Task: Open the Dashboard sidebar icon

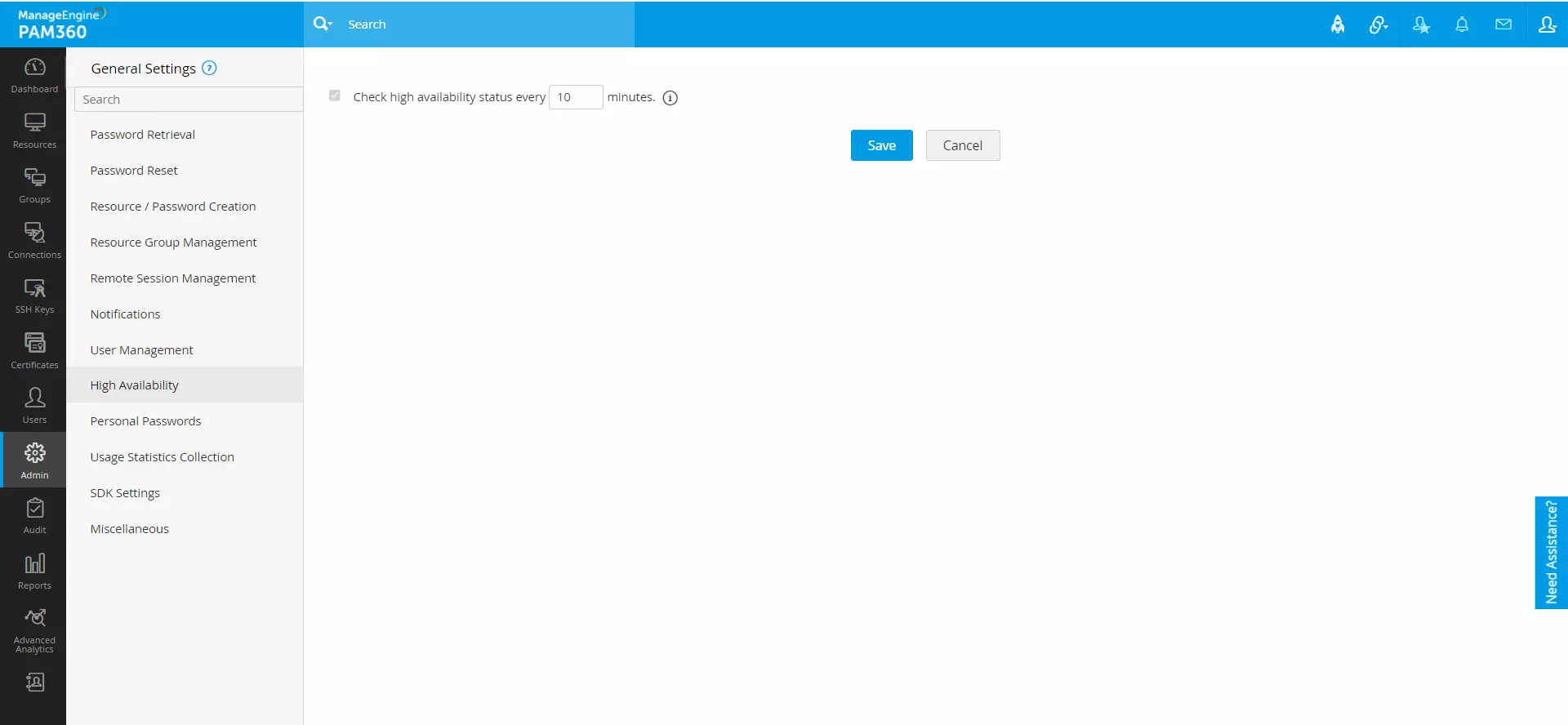Action: (x=34, y=75)
